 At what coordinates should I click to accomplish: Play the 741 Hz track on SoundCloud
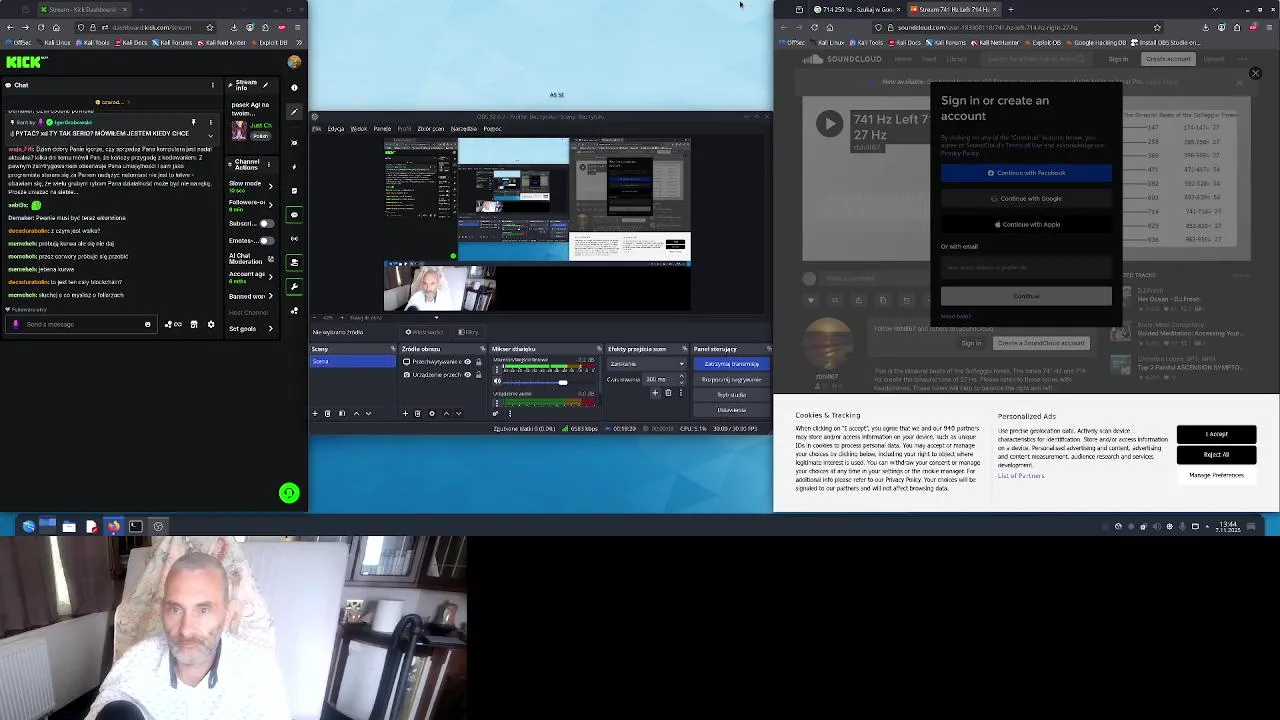pos(829,123)
